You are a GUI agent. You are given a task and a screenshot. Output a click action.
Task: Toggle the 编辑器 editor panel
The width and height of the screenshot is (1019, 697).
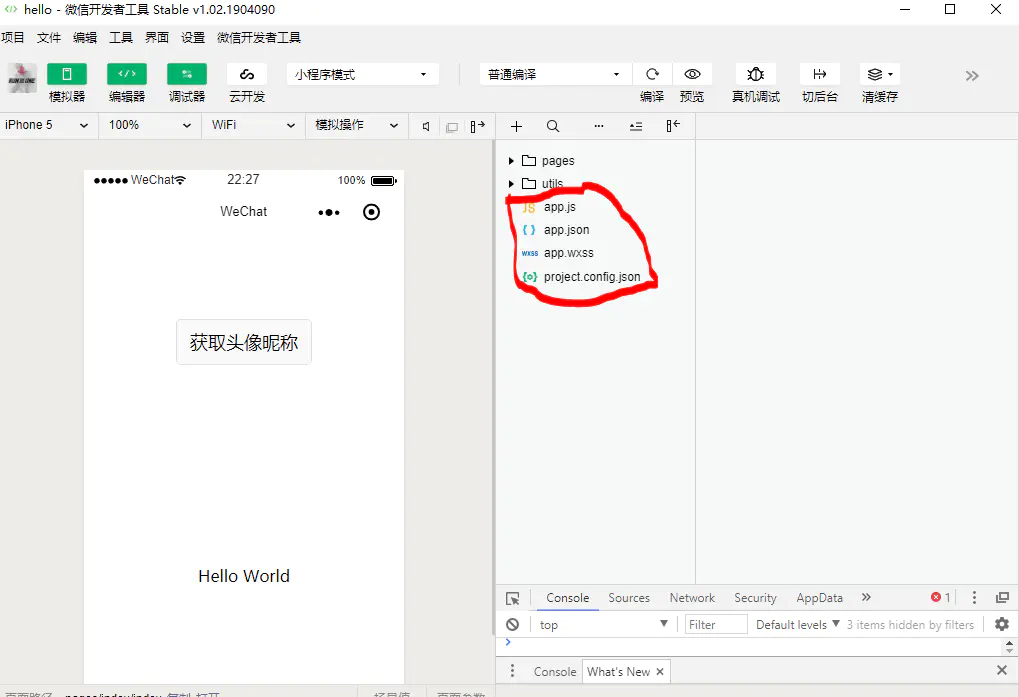(x=127, y=74)
